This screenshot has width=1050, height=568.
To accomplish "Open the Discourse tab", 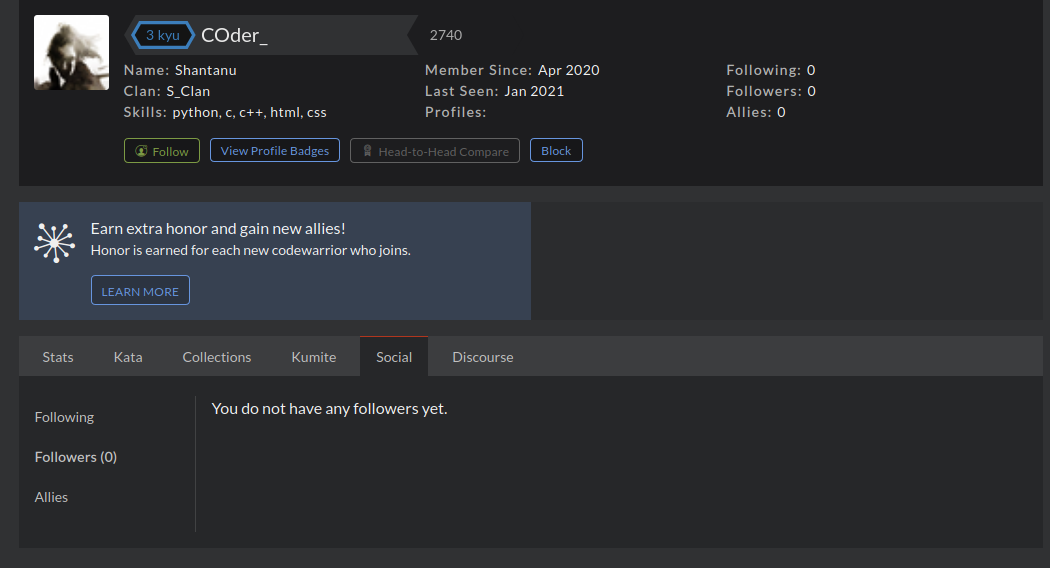I will 483,357.
